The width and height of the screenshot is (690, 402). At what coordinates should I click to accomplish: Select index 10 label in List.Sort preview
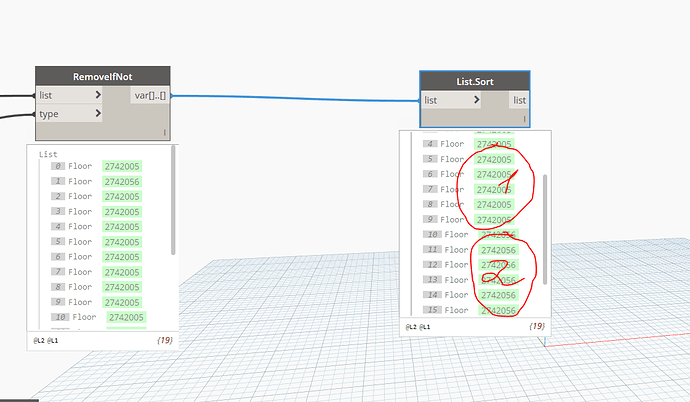(x=432, y=234)
